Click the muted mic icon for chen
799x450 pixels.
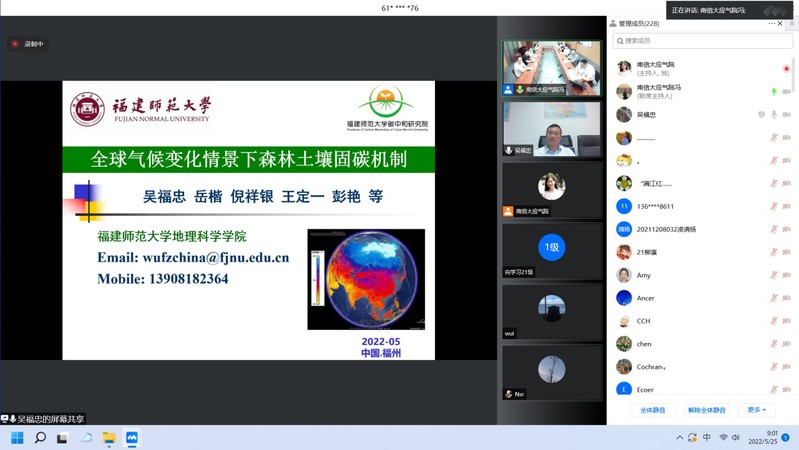pyautogui.click(x=774, y=344)
